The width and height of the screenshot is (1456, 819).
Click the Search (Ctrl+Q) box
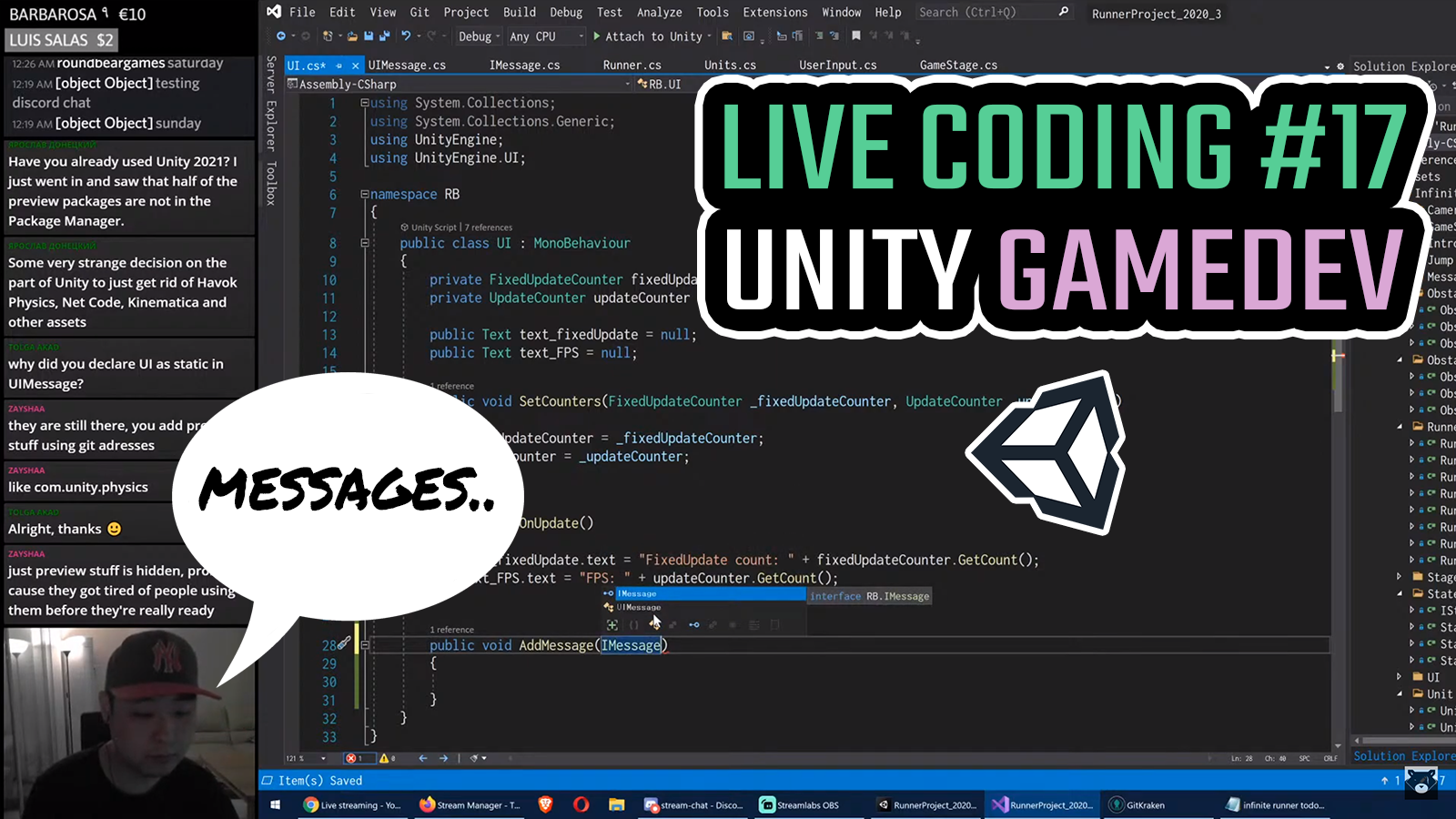[994, 12]
